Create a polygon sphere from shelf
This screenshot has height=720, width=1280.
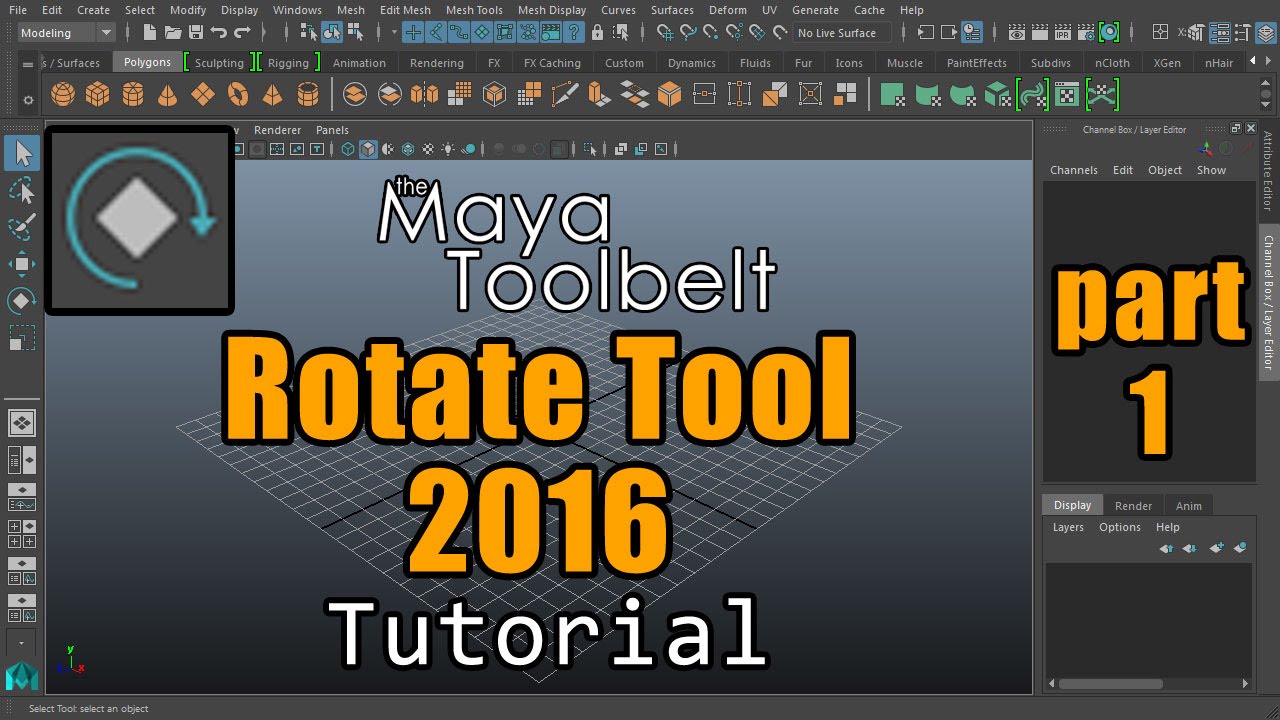pos(63,95)
